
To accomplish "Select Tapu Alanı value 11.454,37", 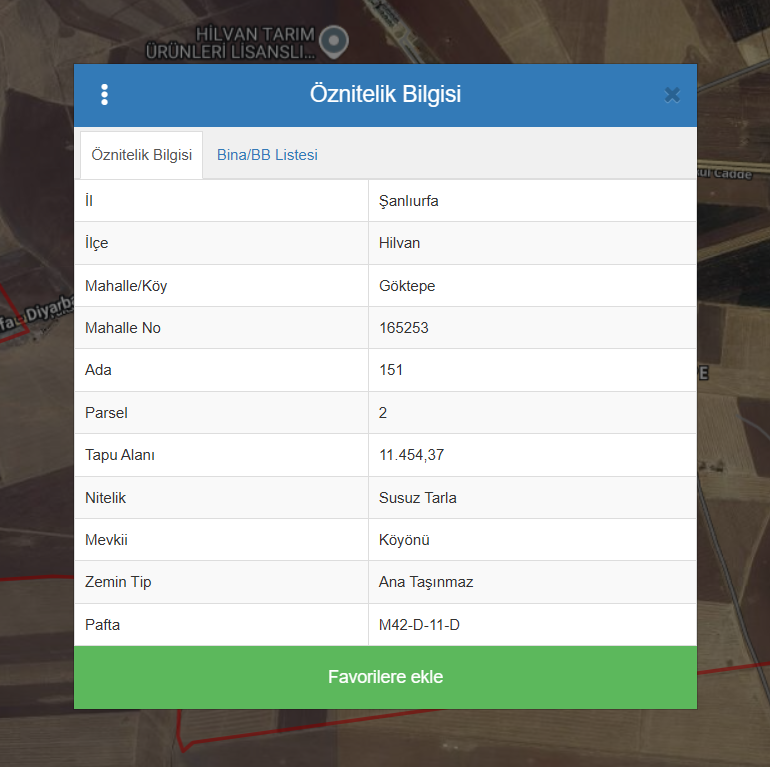I will tap(411, 455).
